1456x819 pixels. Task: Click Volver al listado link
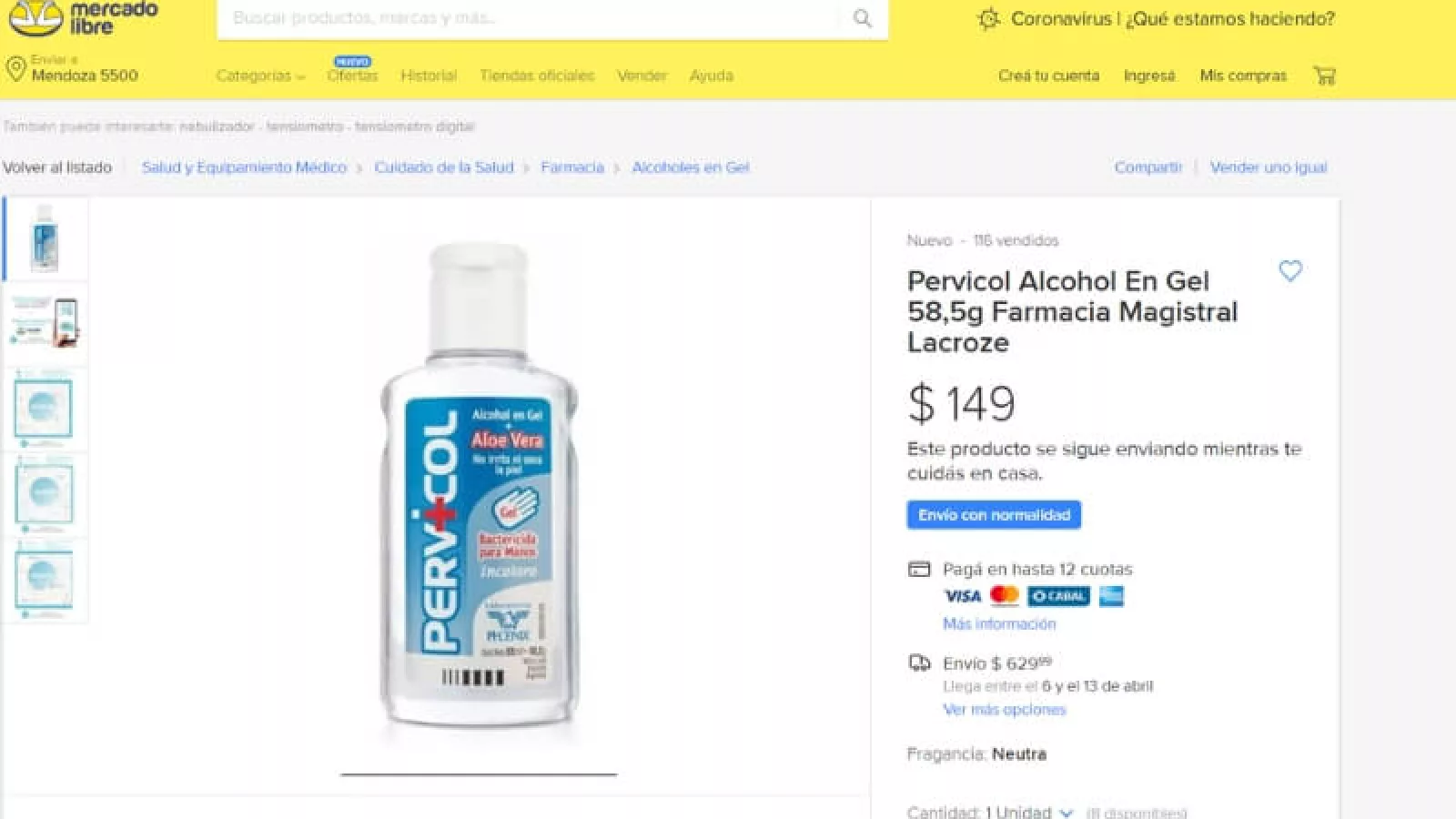coord(57,167)
